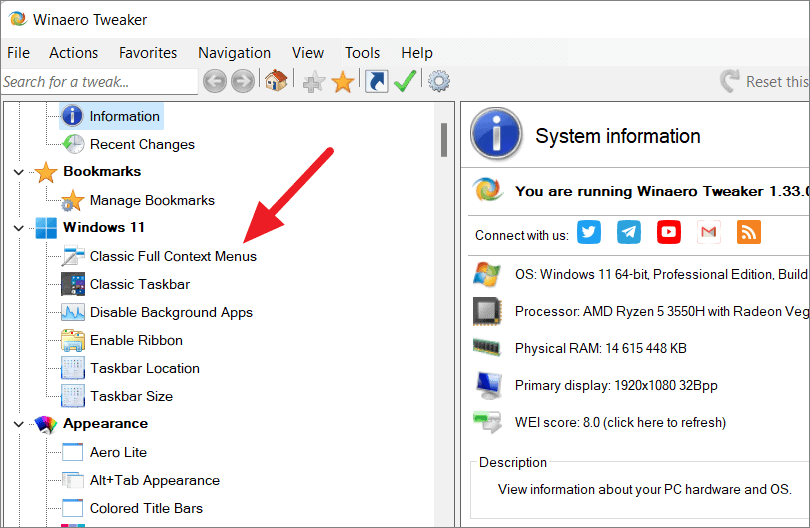This screenshot has height=528, width=810.
Task: Click the Search for a tweak field
Action: point(99,82)
